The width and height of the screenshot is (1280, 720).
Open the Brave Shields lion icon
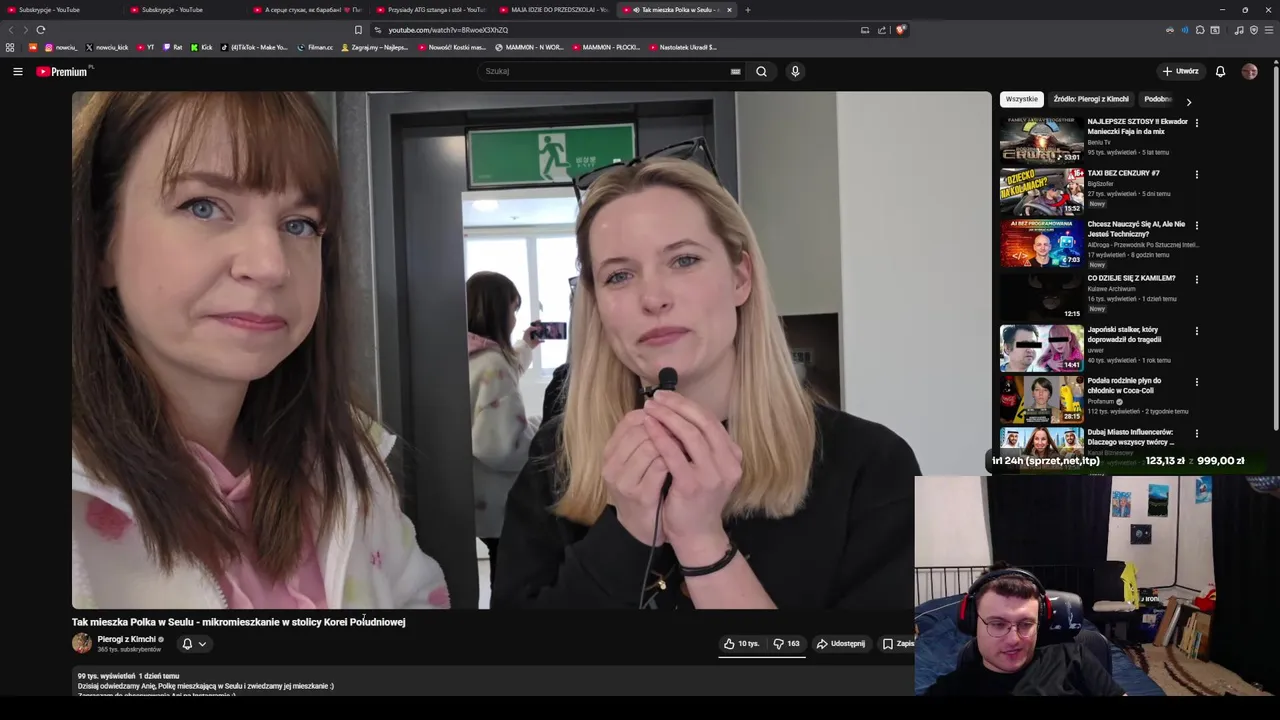(x=900, y=30)
